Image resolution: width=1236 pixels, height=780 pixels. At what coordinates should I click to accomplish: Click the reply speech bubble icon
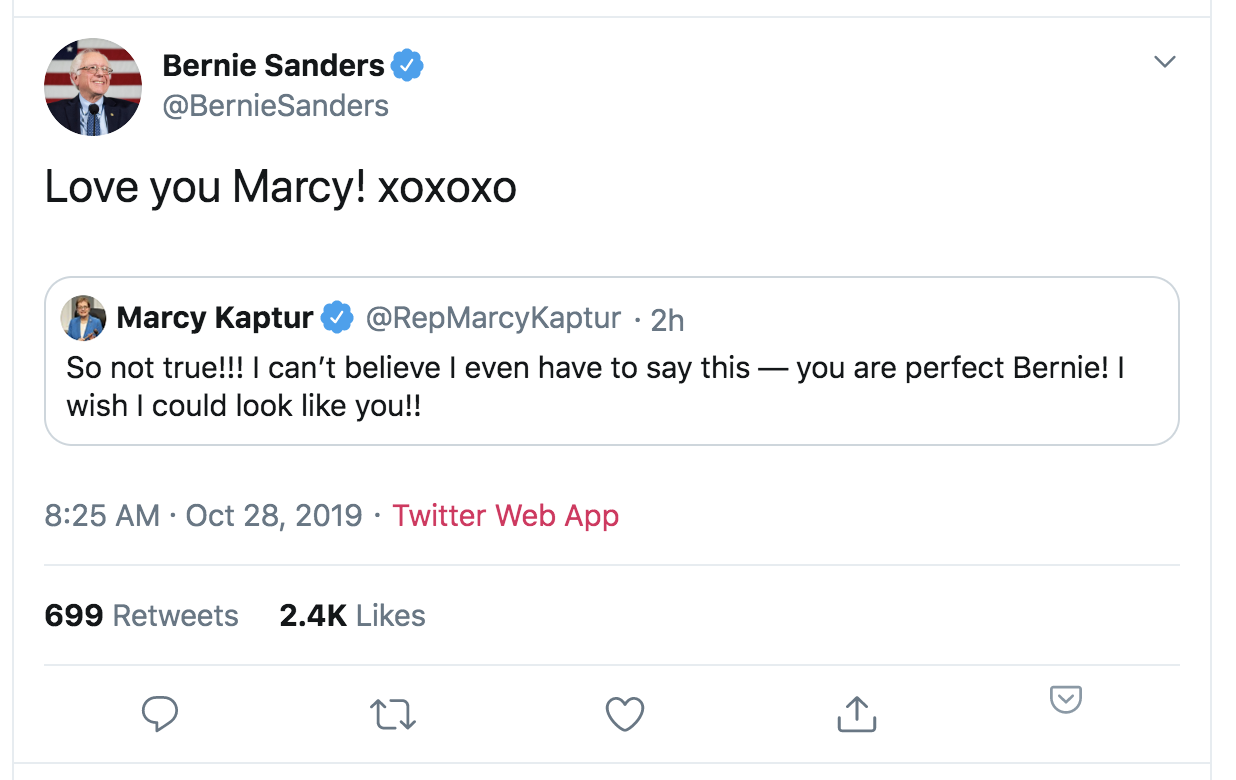[x=160, y=714]
